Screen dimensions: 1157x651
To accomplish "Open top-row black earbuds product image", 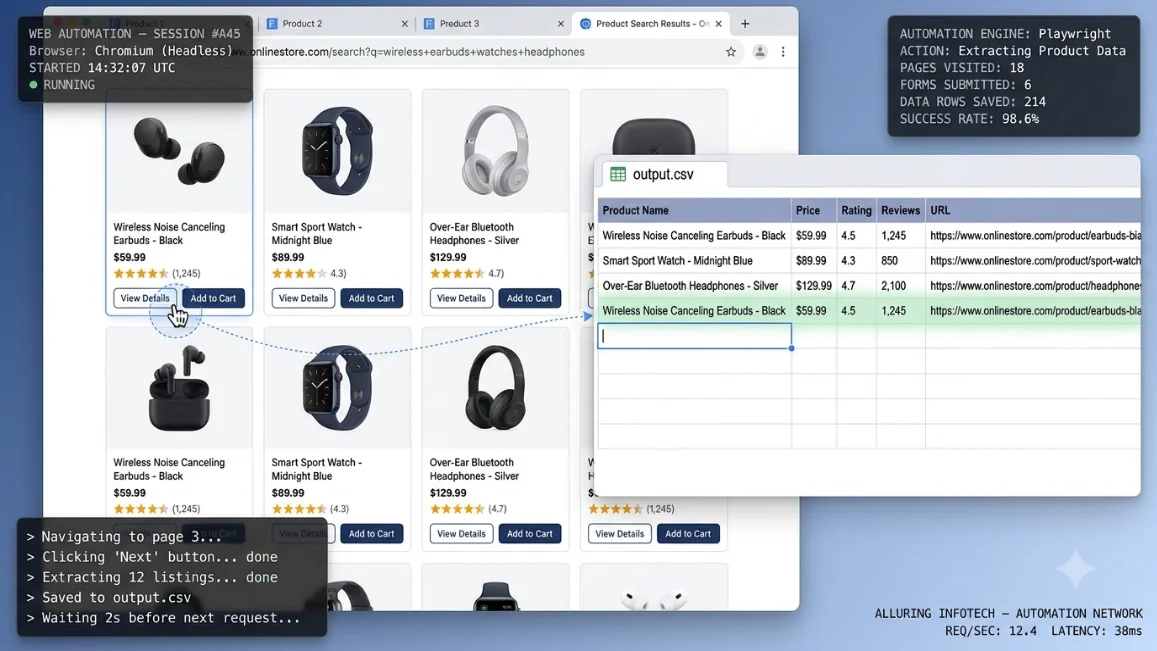I will tap(179, 152).
